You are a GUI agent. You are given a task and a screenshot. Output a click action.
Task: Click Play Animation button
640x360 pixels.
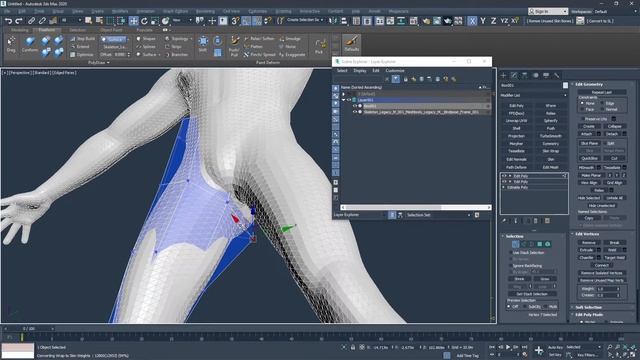tap(508, 347)
